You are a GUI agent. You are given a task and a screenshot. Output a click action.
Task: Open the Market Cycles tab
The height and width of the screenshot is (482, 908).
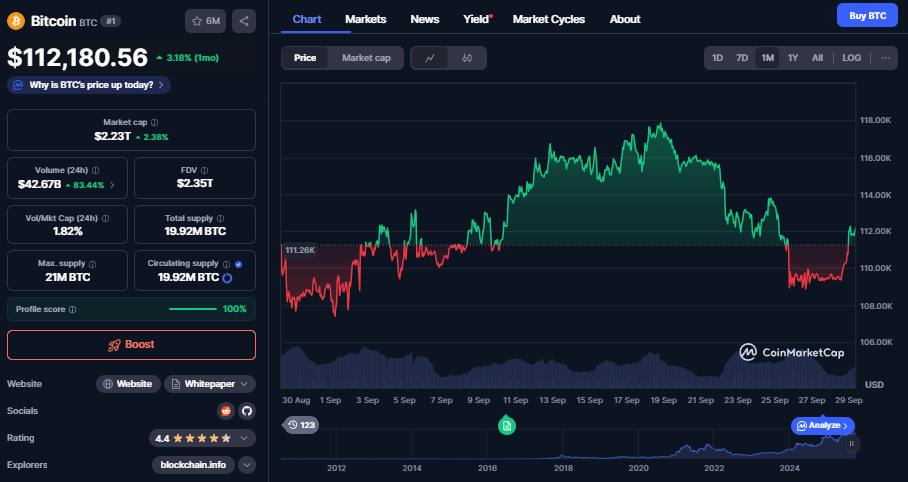[x=548, y=19]
